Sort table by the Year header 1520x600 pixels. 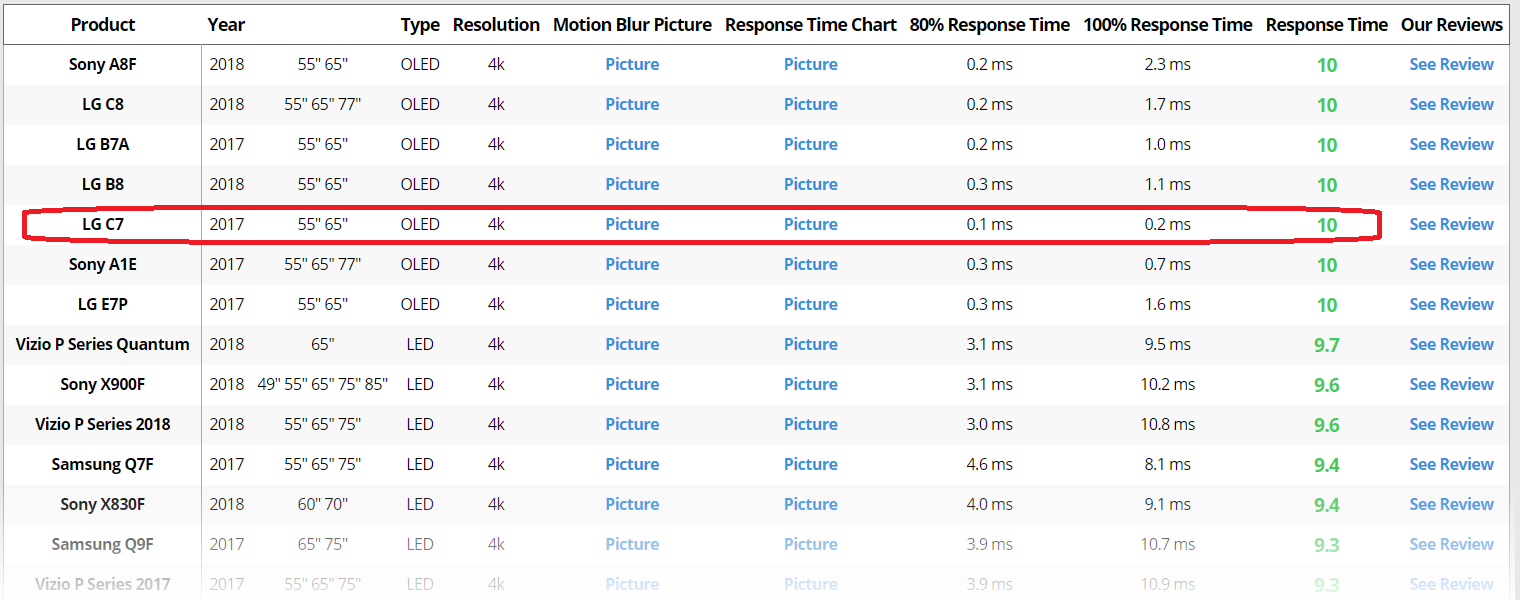[x=226, y=25]
